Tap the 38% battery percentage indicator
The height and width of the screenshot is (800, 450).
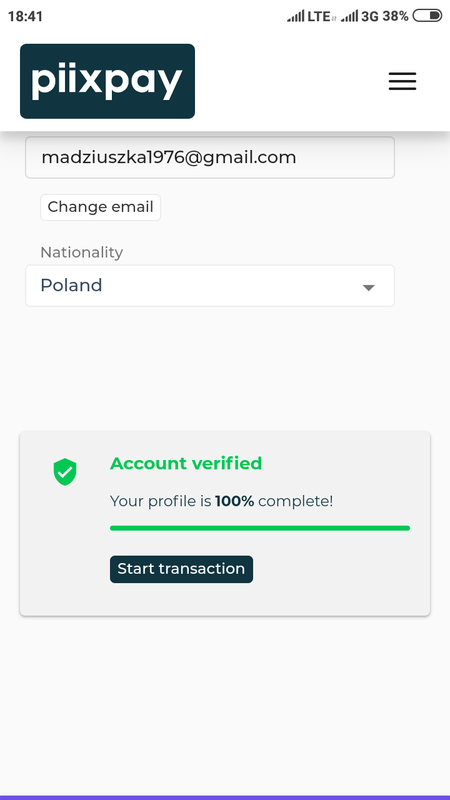pyautogui.click(x=395, y=16)
